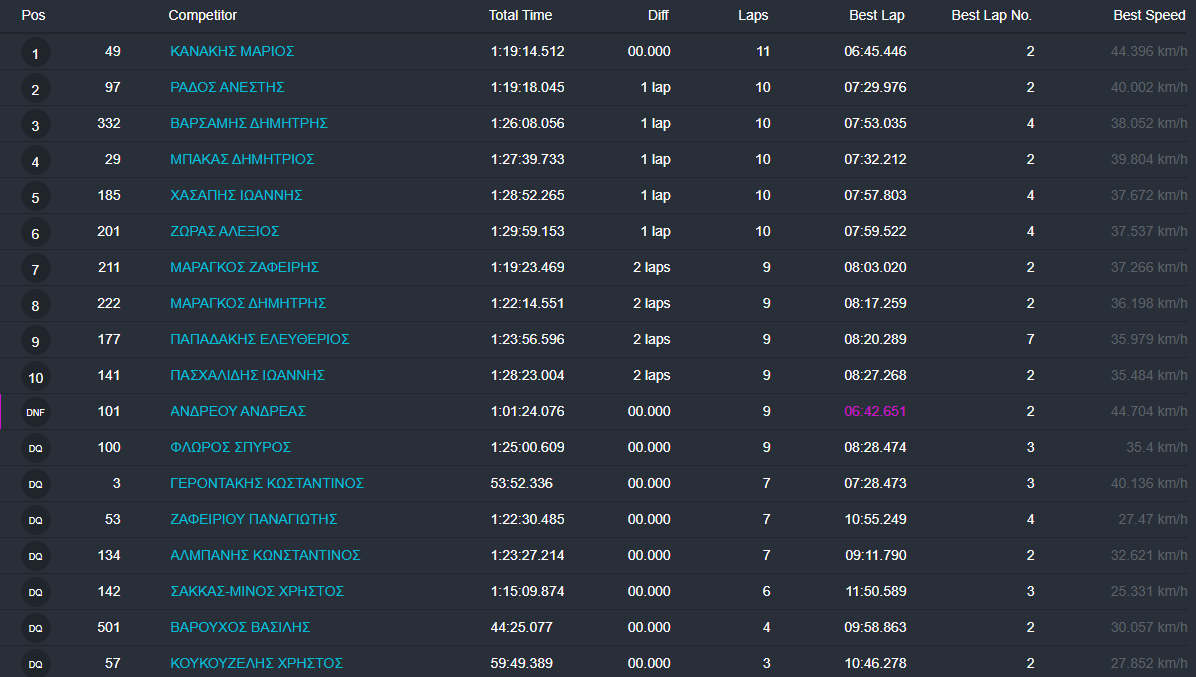Open ΡΑΔΟΣ ΑΝΕΣΤΗΣ competitor link

(x=227, y=87)
